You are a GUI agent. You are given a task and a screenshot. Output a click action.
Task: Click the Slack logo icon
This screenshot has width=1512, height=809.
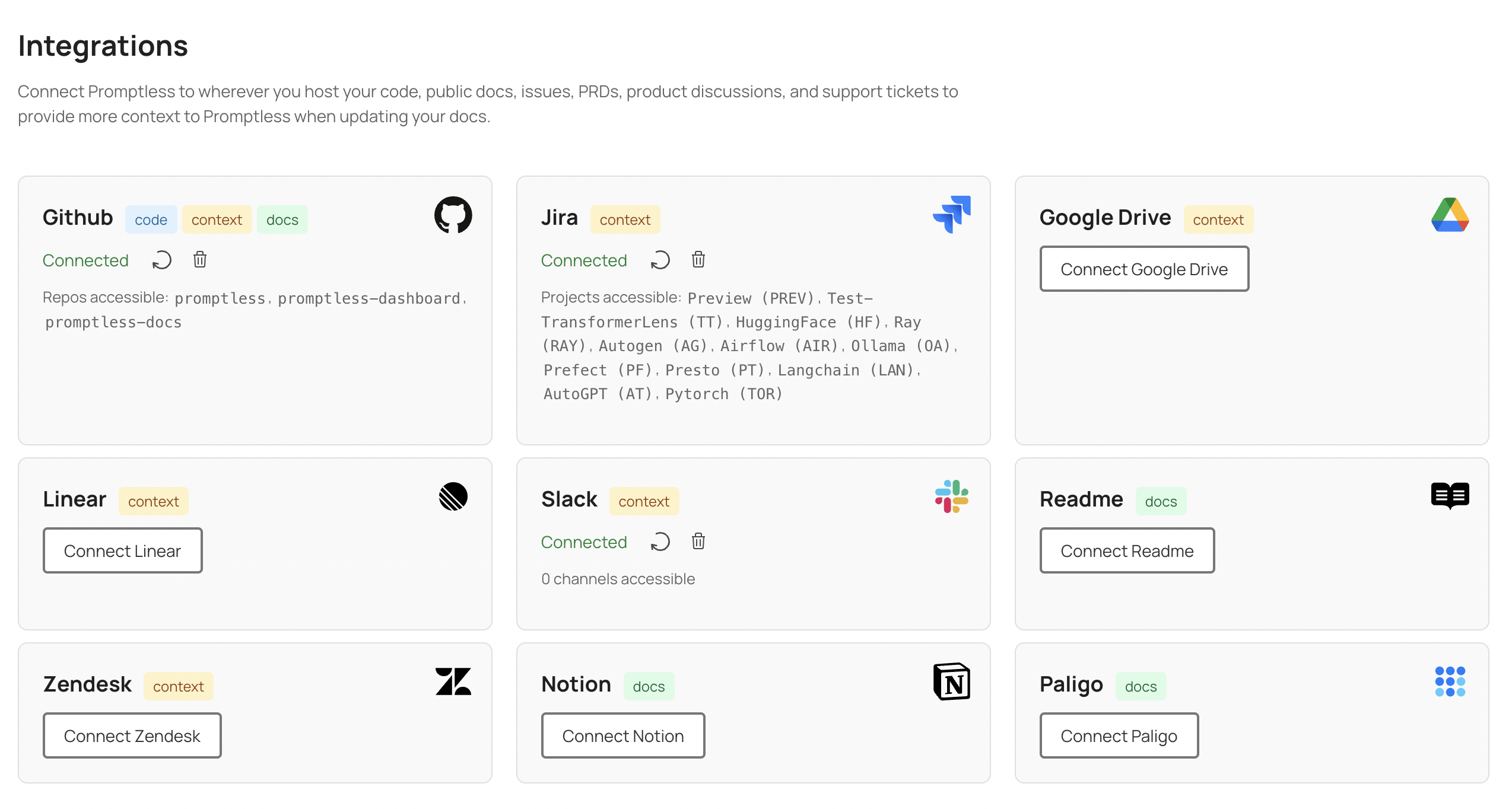(953, 497)
